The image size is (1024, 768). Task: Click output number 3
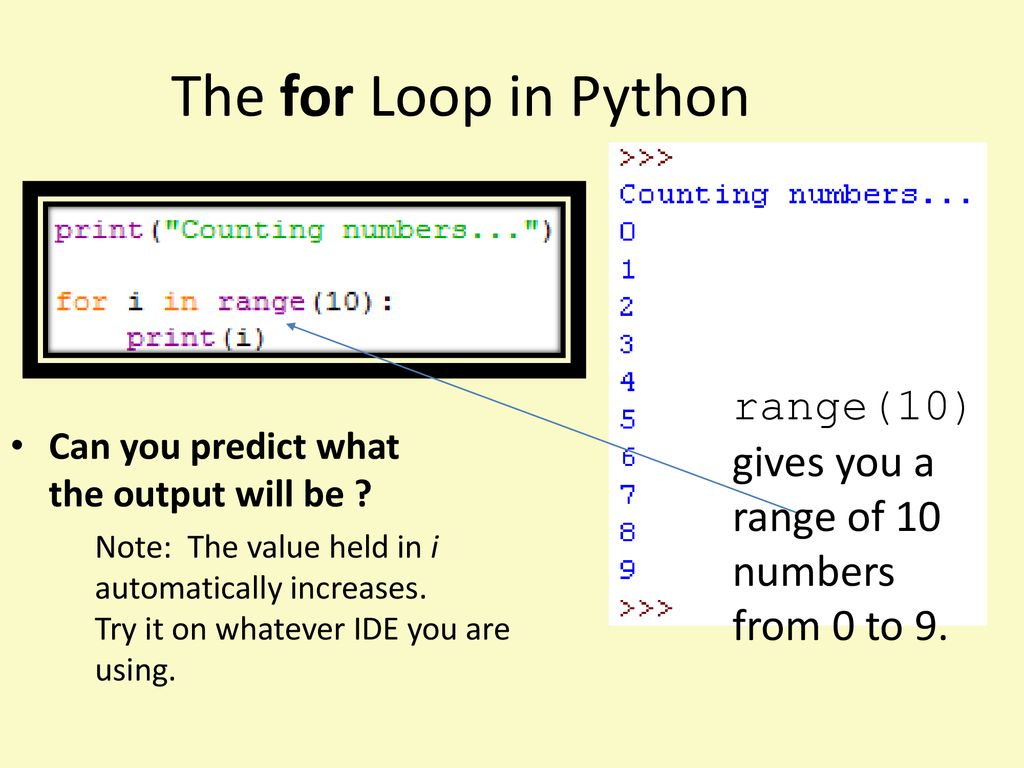coord(627,344)
